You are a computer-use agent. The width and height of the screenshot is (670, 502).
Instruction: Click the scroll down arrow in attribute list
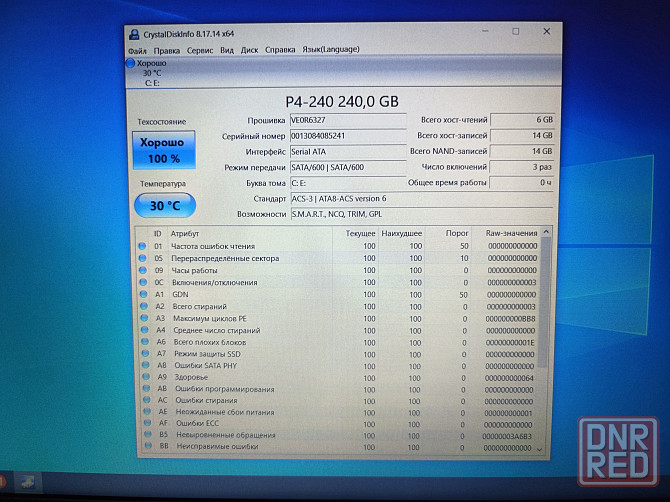pos(540,449)
